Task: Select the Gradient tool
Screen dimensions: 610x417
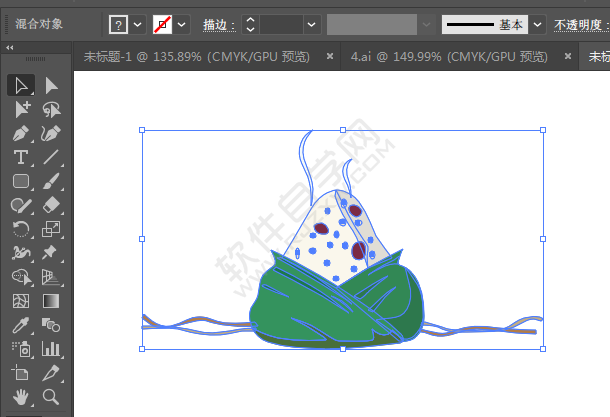Action: pyautogui.click(x=51, y=301)
